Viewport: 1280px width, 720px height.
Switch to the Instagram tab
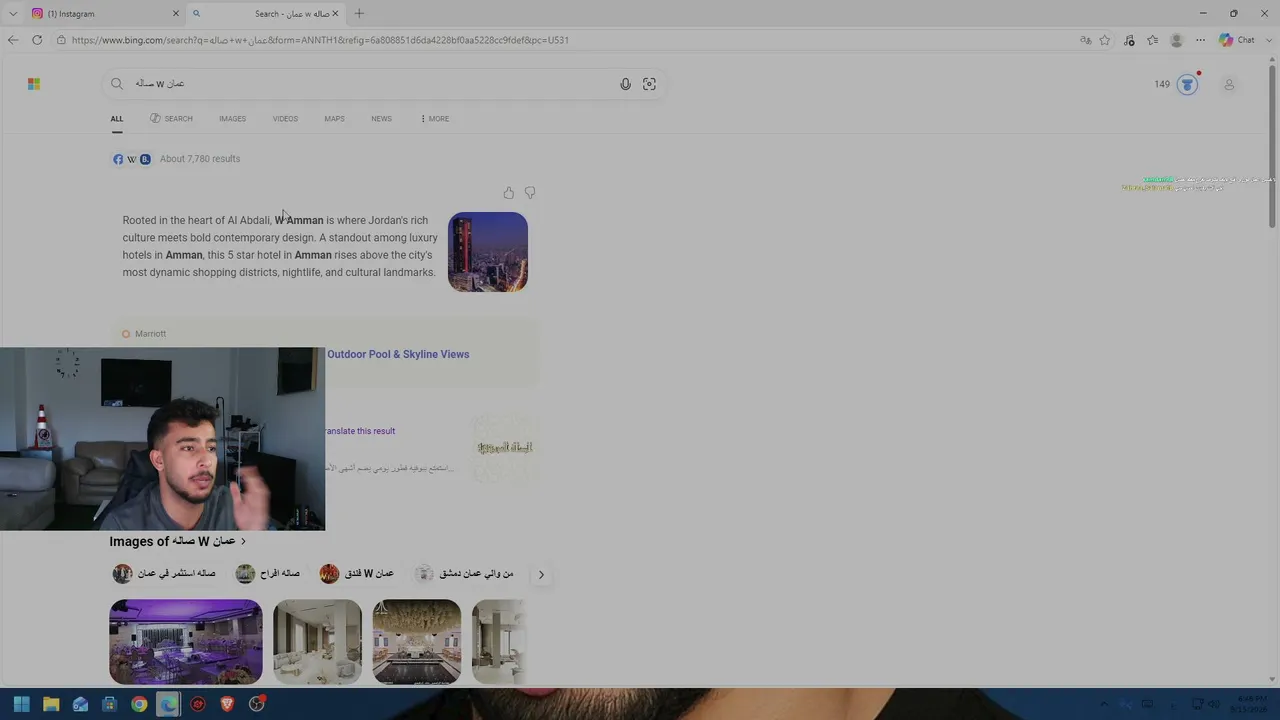[x=104, y=13]
